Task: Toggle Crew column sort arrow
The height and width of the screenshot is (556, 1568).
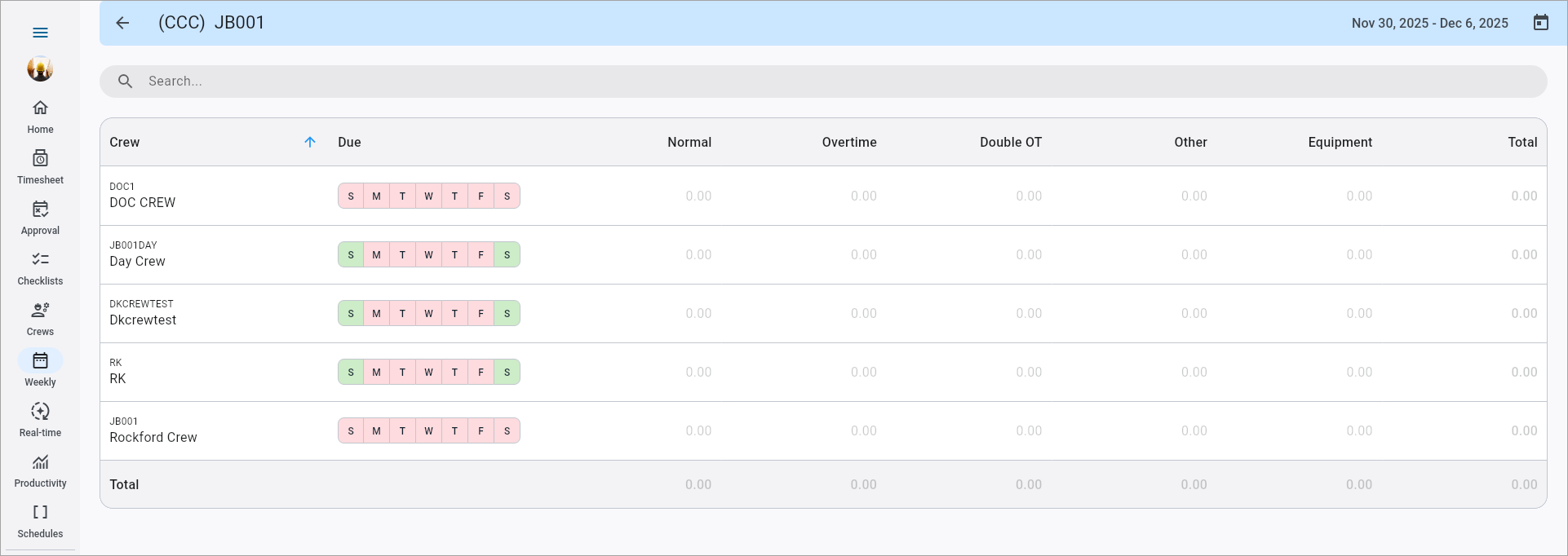Action: (310, 142)
